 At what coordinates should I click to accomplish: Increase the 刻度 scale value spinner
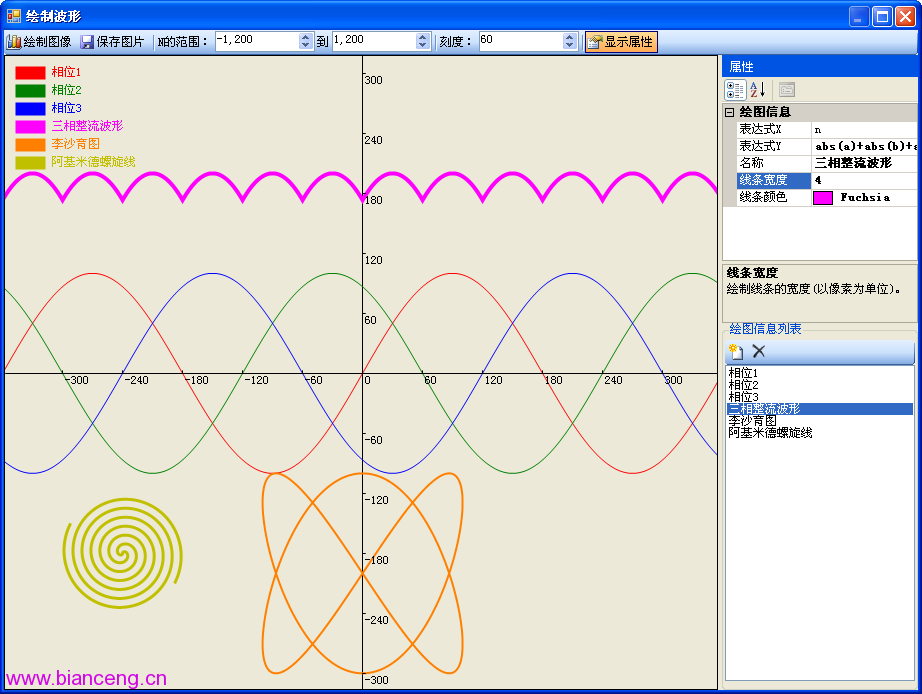(569, 37)
